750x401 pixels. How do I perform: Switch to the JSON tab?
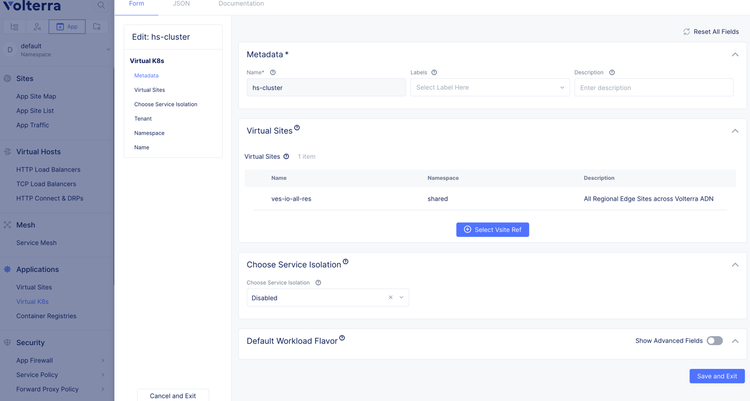181,4
